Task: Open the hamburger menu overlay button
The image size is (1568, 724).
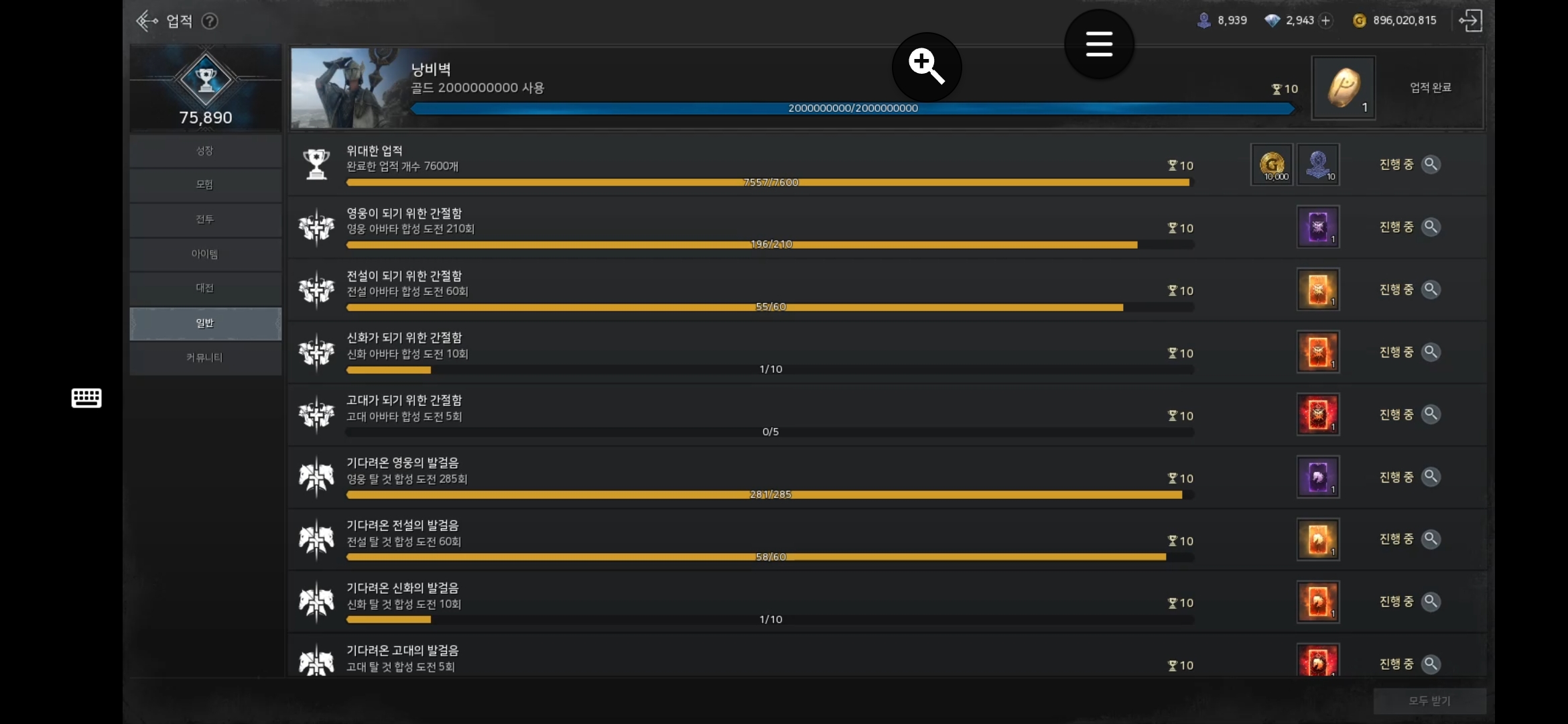Action: click(x=1099, y=44)
